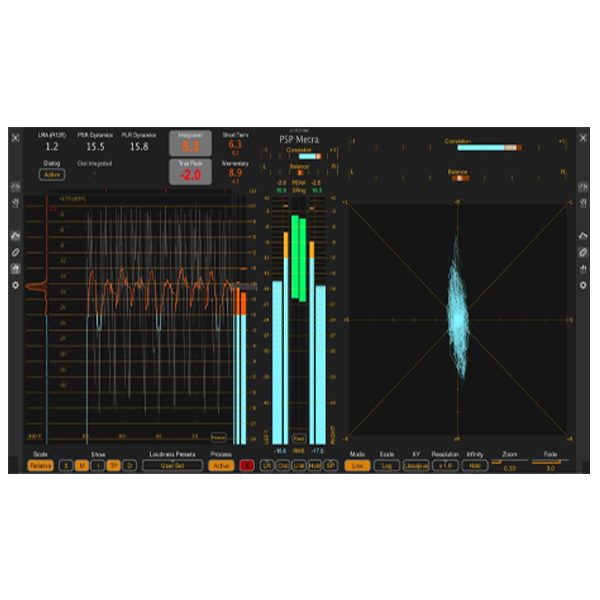600x600 pixels.
Task: Click the settings gear icon on right sidebar
Action: click(x=583, y=285)
